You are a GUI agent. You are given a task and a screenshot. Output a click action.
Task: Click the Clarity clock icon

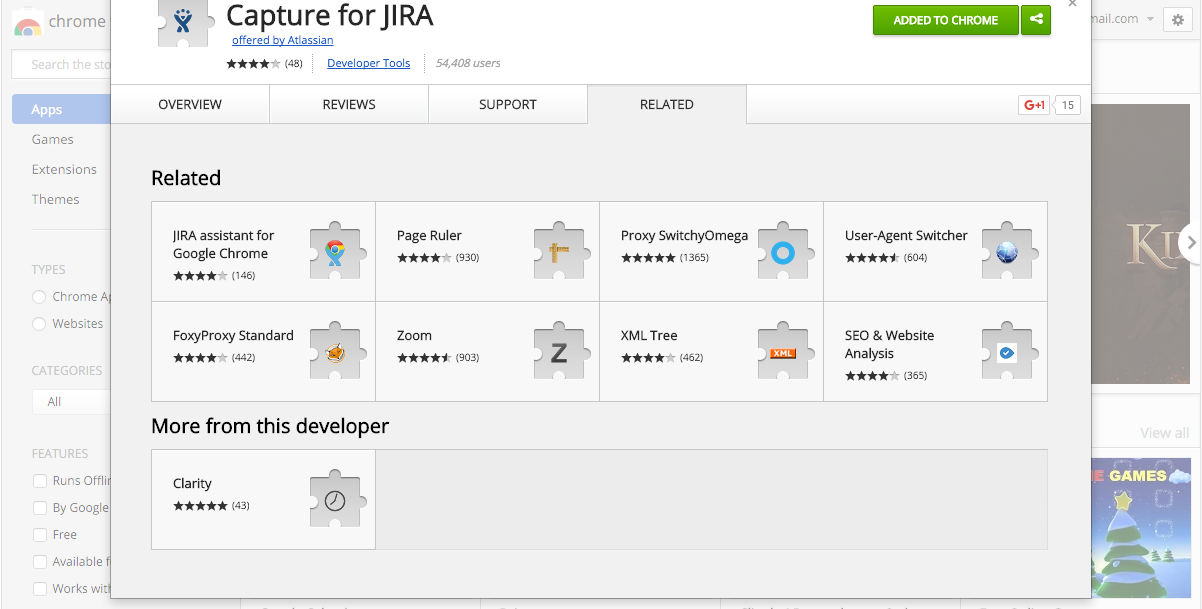point(334,500)
